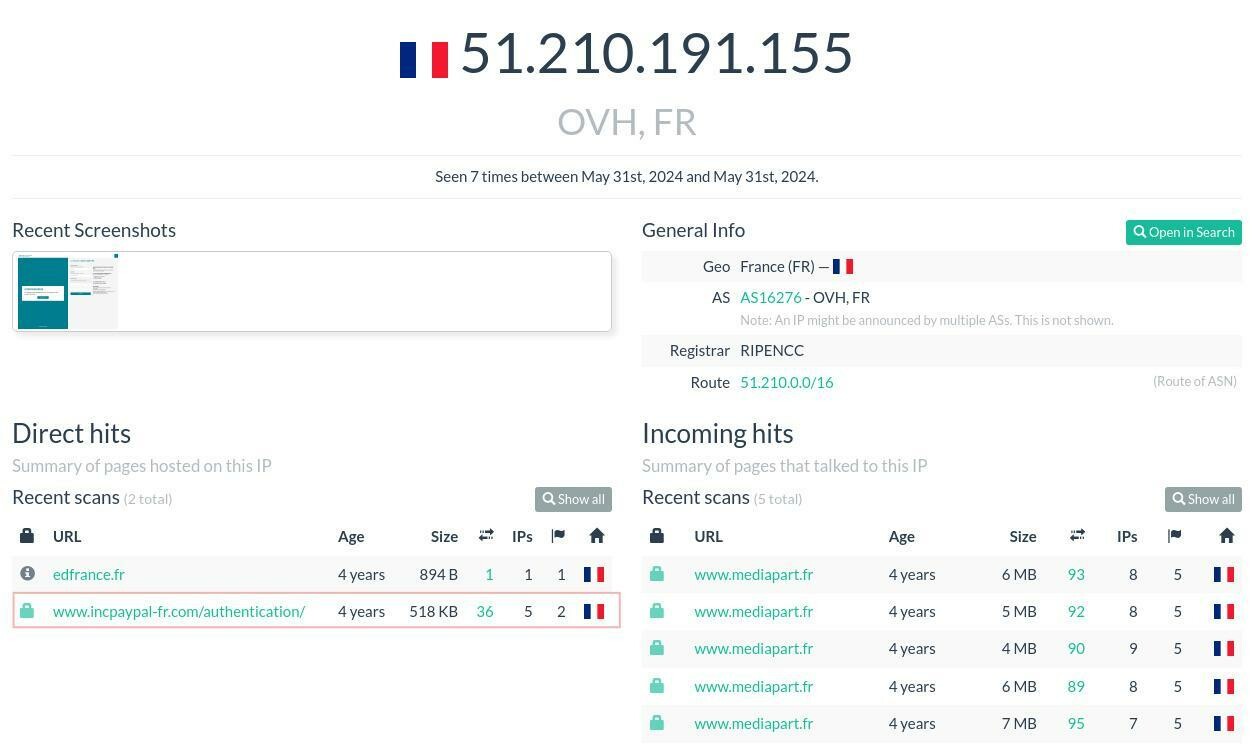This screenshot has height=755, width=1253.
Task: Open the mediapart.fr link with 89 requests
Action: point(754,686)
